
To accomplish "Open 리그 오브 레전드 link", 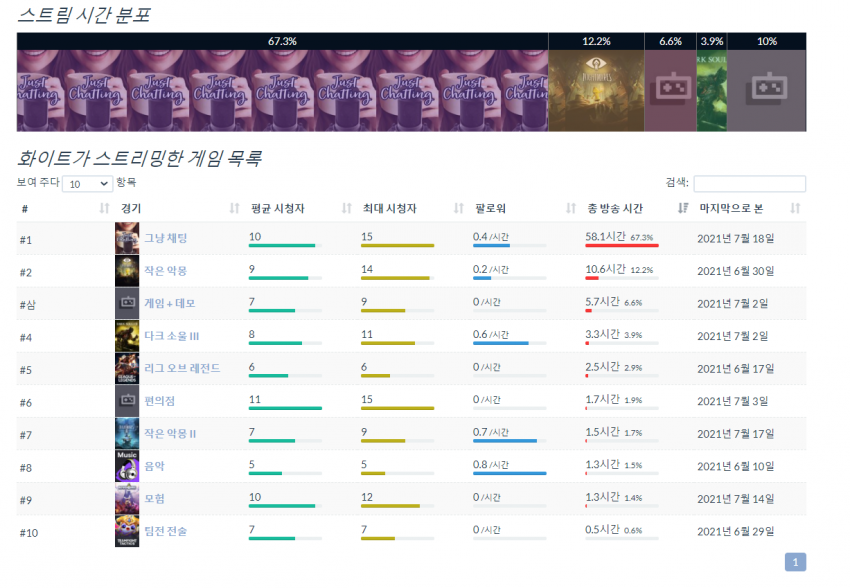I will pyautogui.click(x=182, y=369).
